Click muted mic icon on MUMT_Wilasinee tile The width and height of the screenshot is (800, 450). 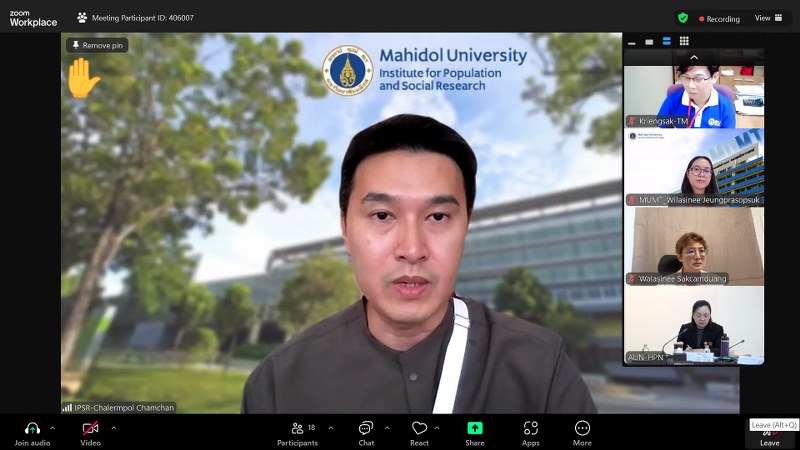(632, 200)
